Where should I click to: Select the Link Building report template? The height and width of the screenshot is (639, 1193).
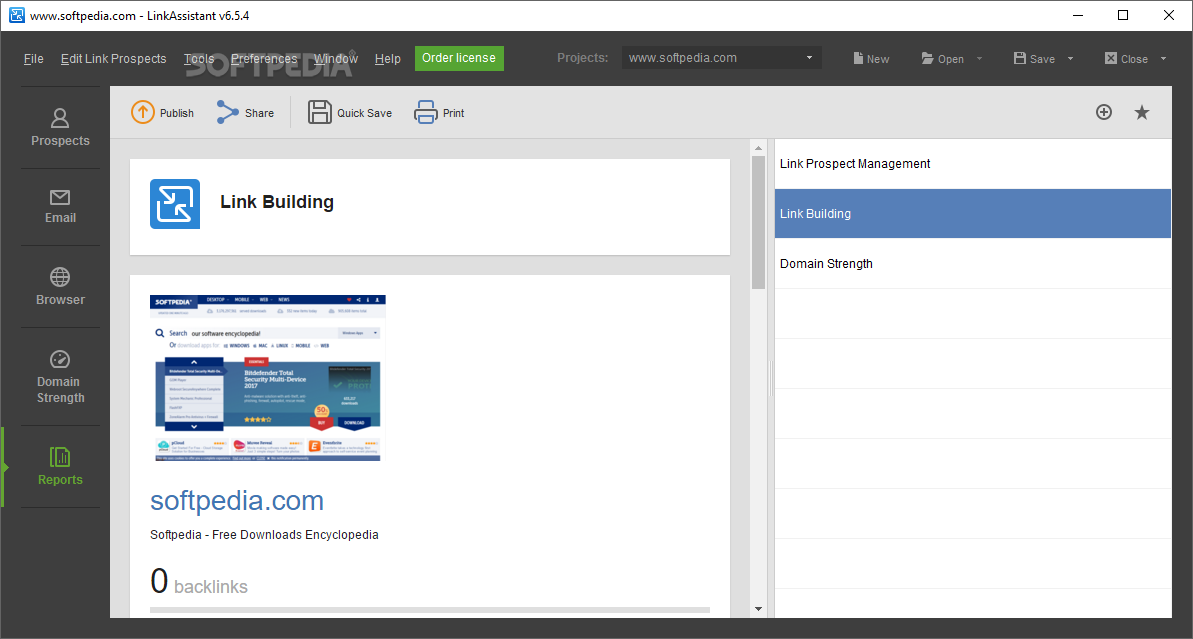[x=972, y=214]
